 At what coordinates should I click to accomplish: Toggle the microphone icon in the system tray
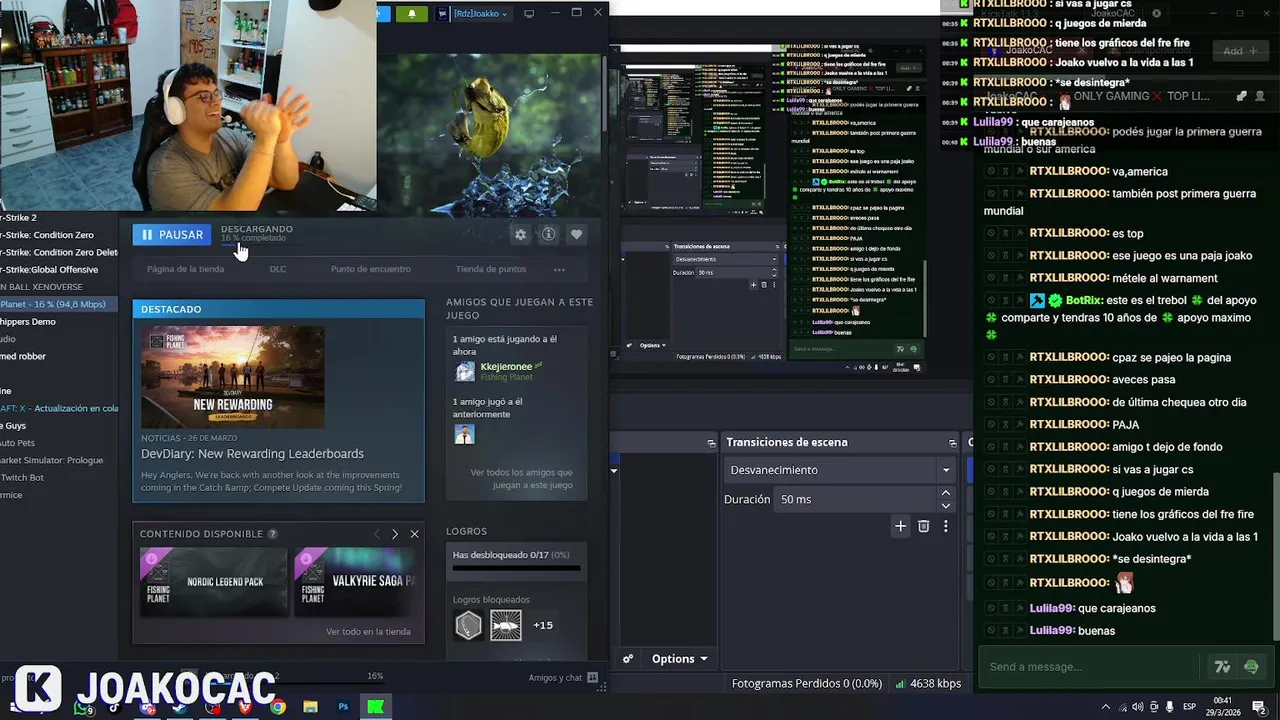[x=1170, y=707]
